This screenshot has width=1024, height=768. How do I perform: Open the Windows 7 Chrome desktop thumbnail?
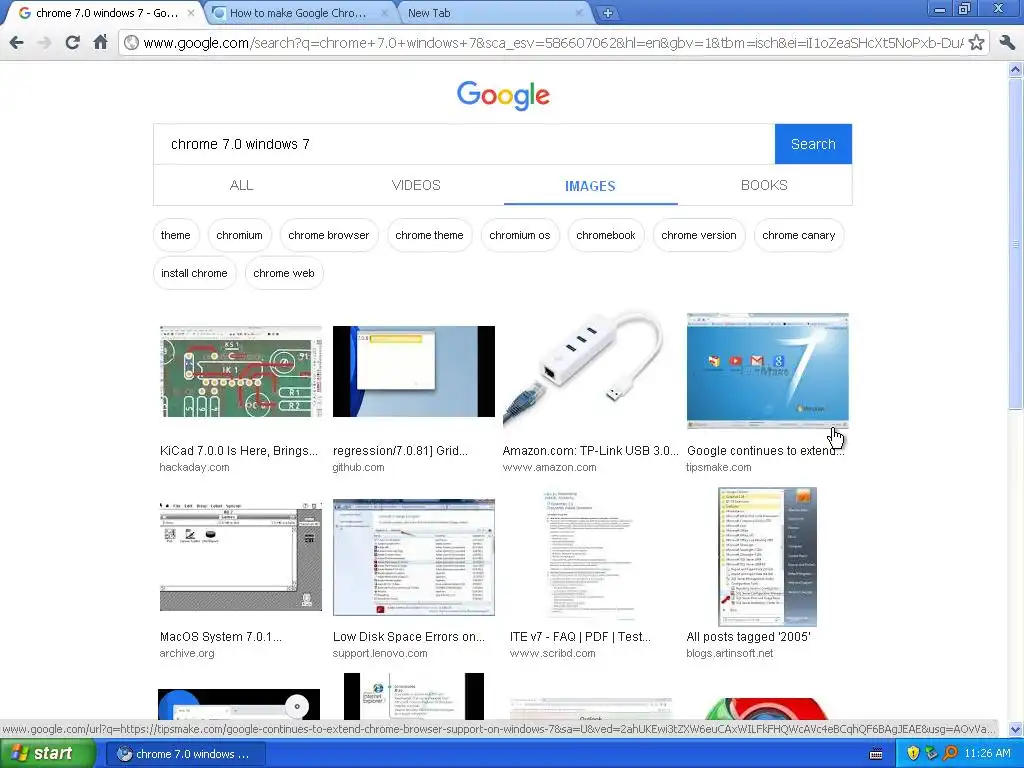click(x=767, y=371)
